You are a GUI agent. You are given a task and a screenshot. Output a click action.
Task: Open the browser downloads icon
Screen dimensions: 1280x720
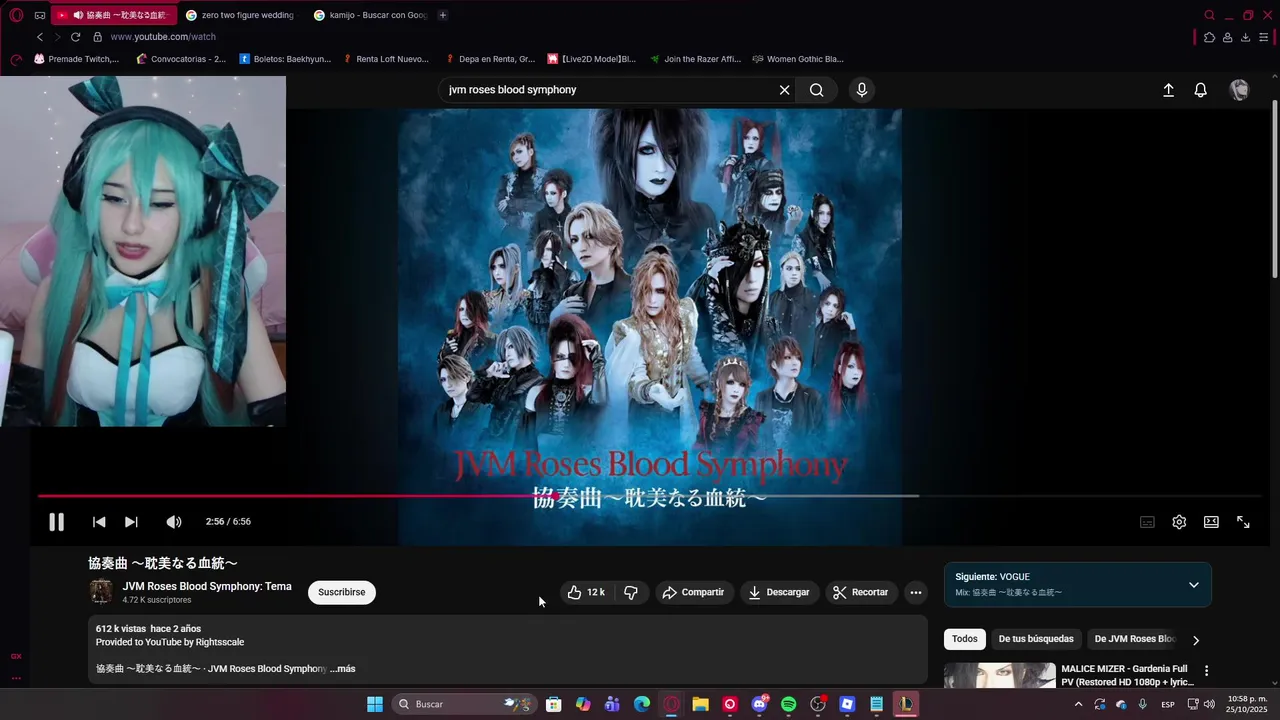point(1245,37)
